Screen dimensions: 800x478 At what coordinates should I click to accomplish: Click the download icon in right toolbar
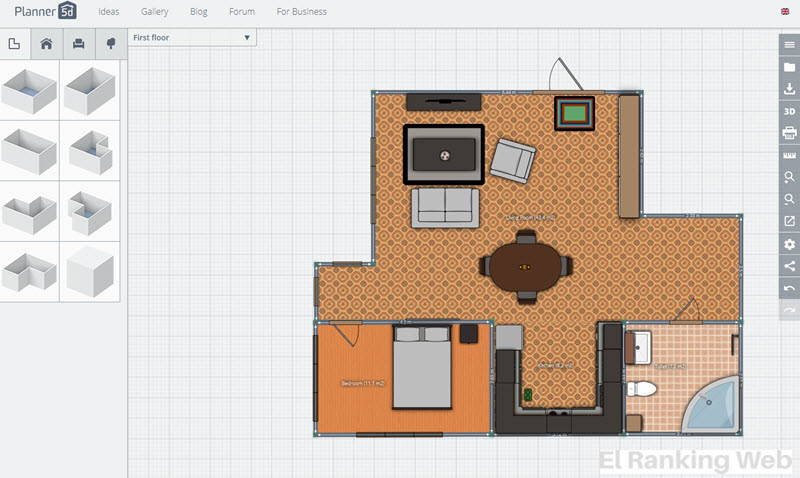click(x=789, y=89)
